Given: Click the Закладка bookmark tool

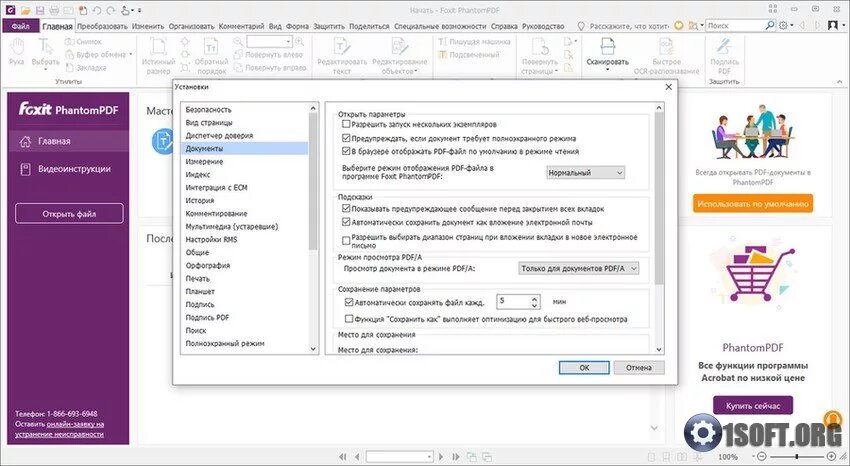Looking at the screenshot, I should click(86, 68).
